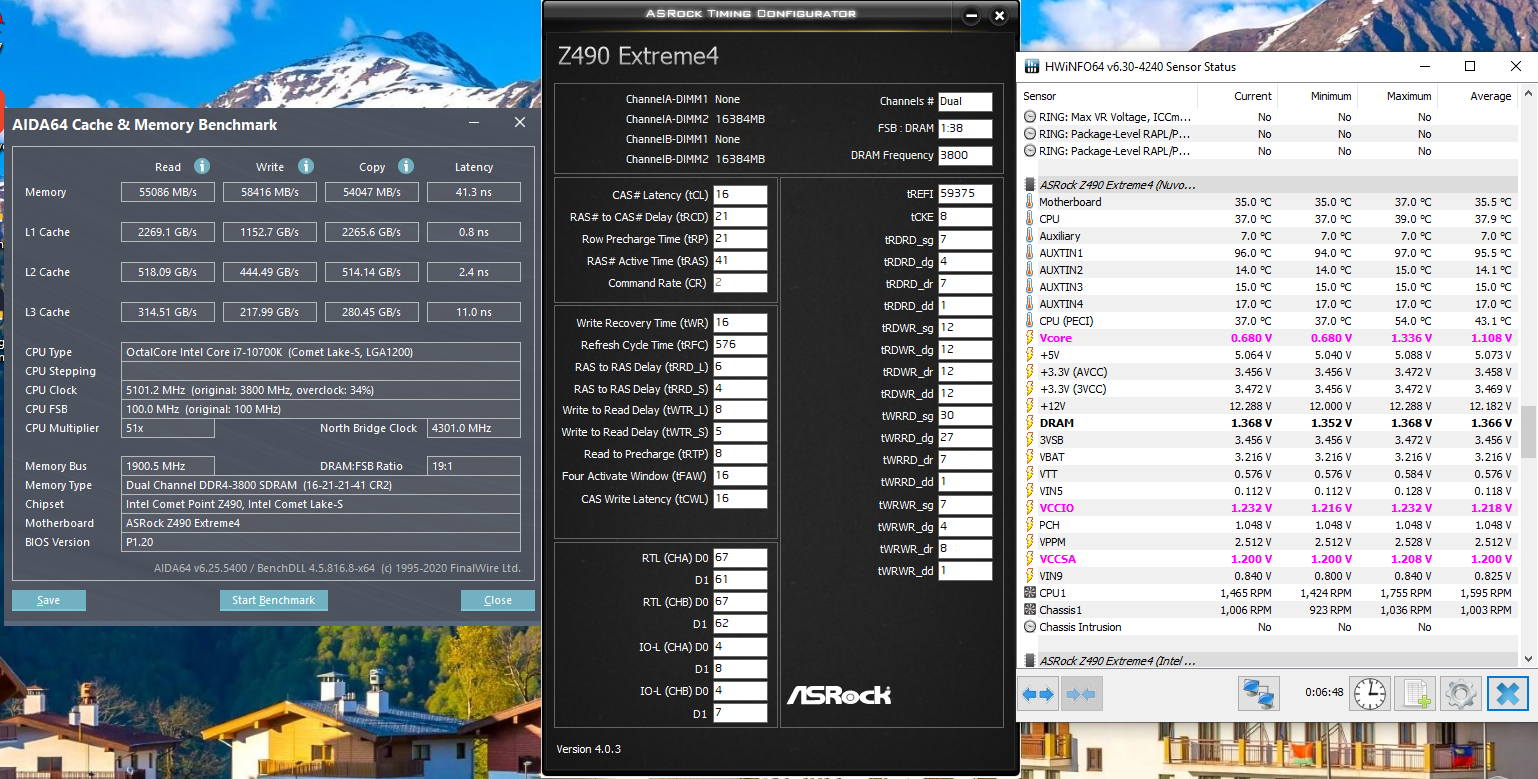1538x779 pixels.
Task: Click the Row Precharge Time (tRP) field
Action: coord(740,239)
